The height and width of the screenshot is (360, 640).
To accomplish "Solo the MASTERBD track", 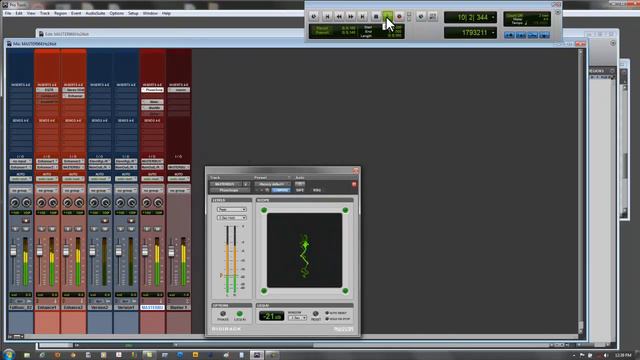I will tap(147, 229).
